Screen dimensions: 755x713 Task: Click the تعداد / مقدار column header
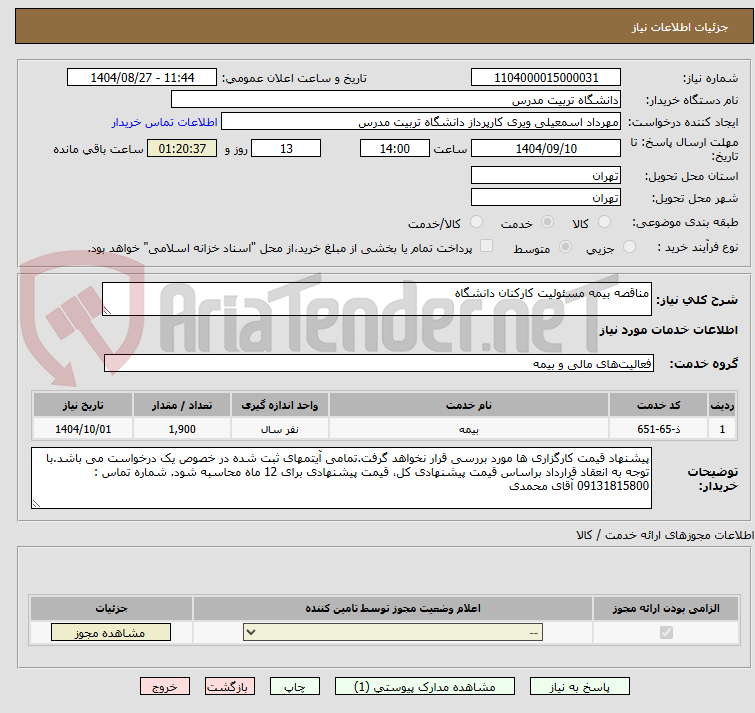(x=182, y=405)
